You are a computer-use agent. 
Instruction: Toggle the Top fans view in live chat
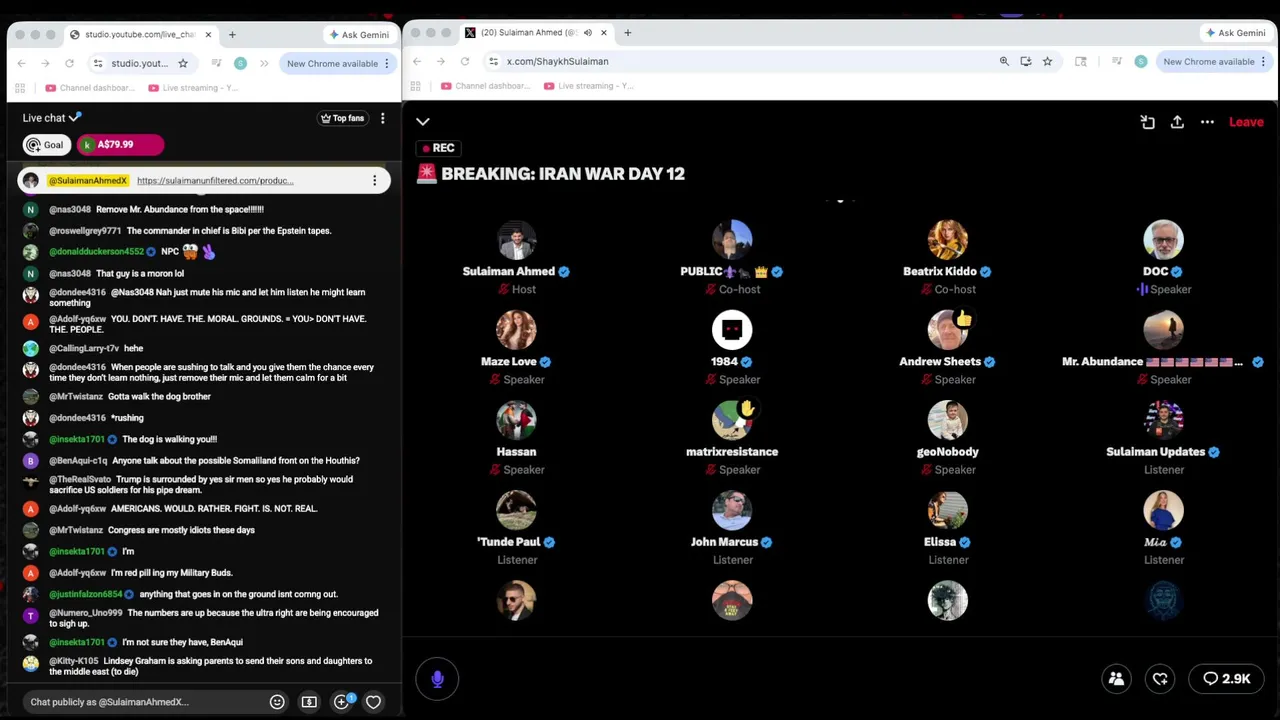click(342, 118)
